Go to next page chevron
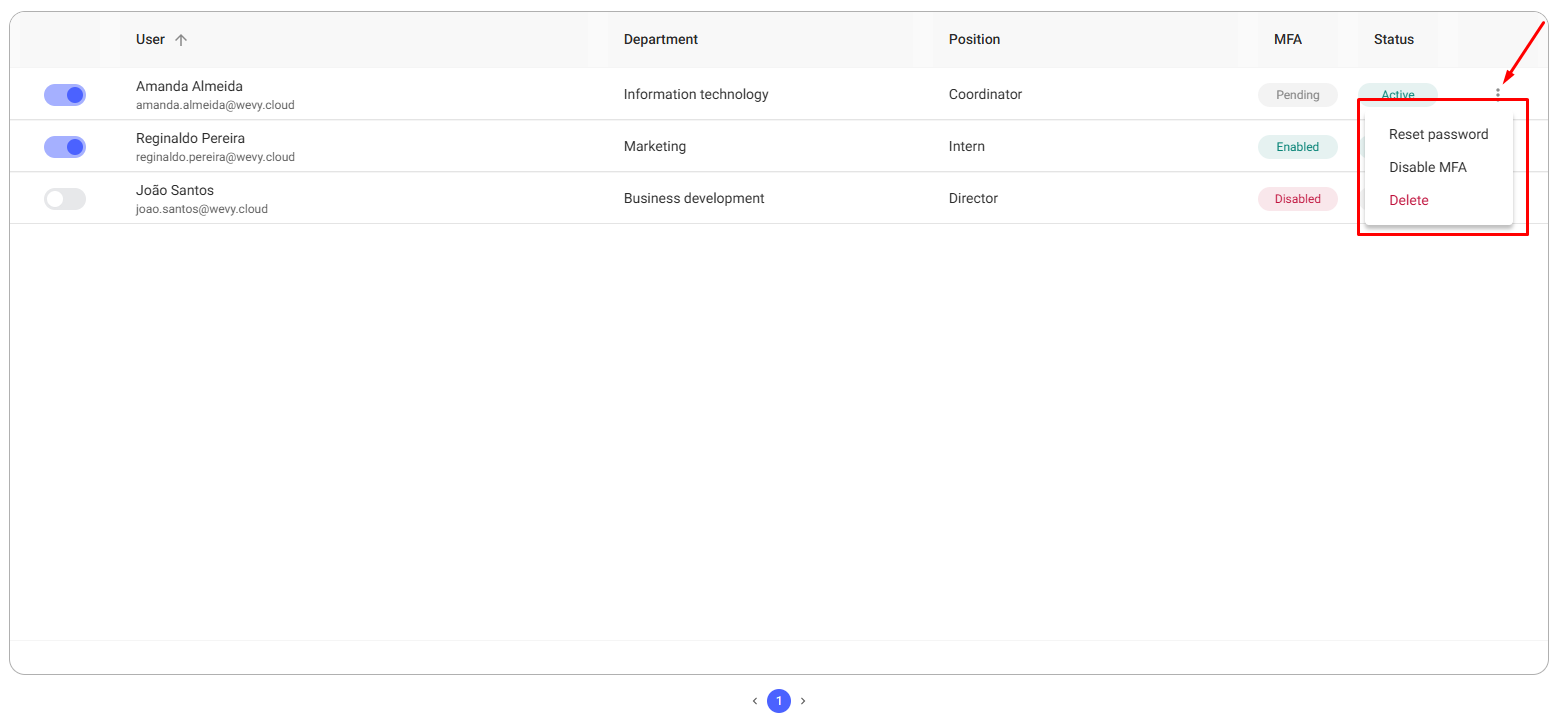Image resolution: width=1564 pixels, height=721 pixels. 803,702
